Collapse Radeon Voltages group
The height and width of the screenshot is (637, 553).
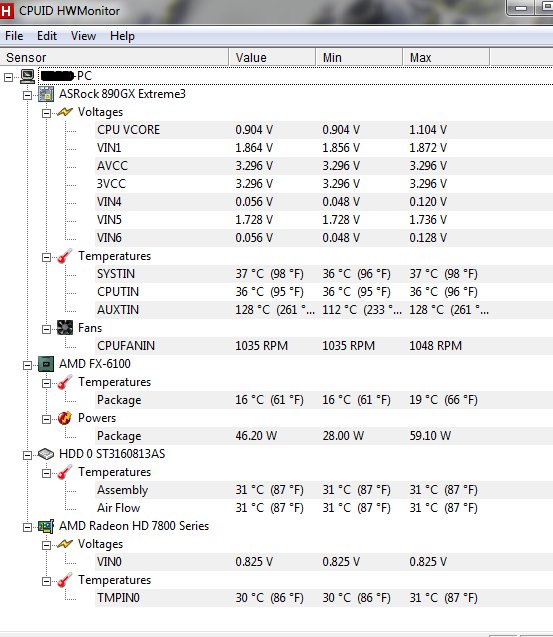[46, 545]
